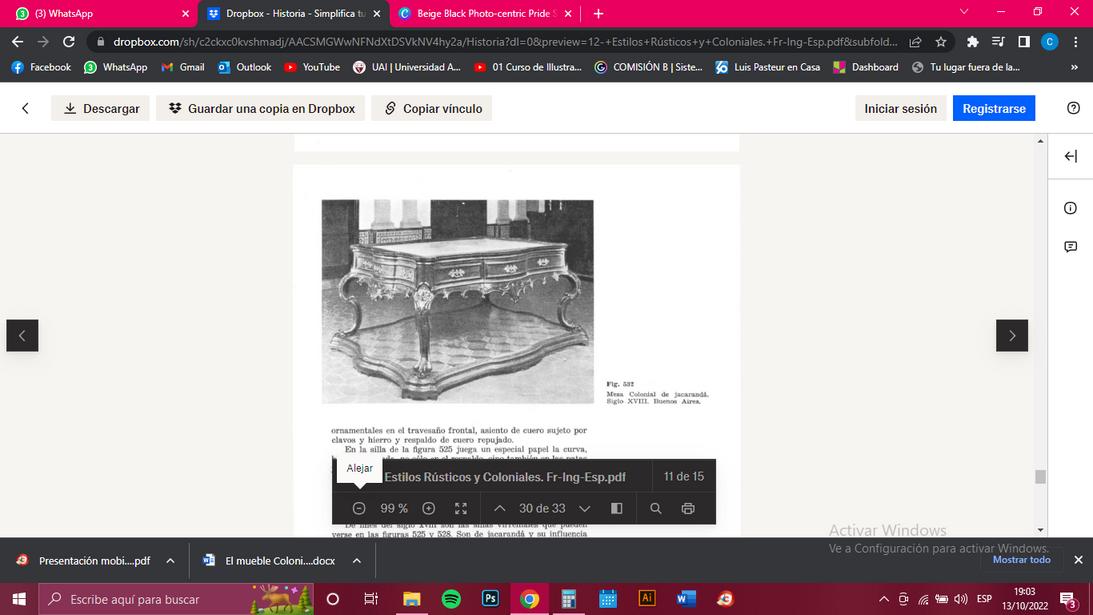Click the 11 de 15 file counter

pos(684,476)
